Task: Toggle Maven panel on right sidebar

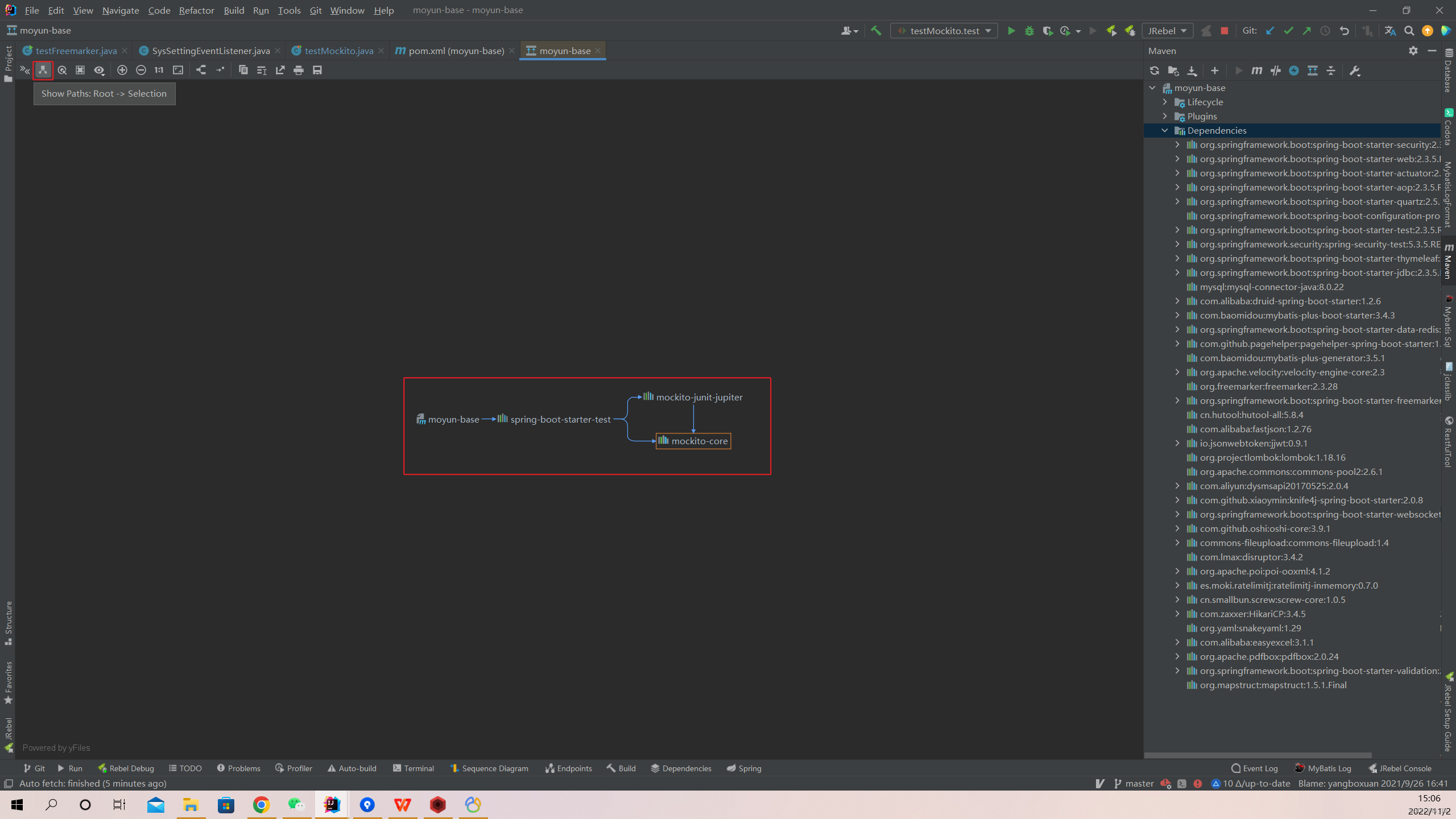Action: (x=1448, y=262)
